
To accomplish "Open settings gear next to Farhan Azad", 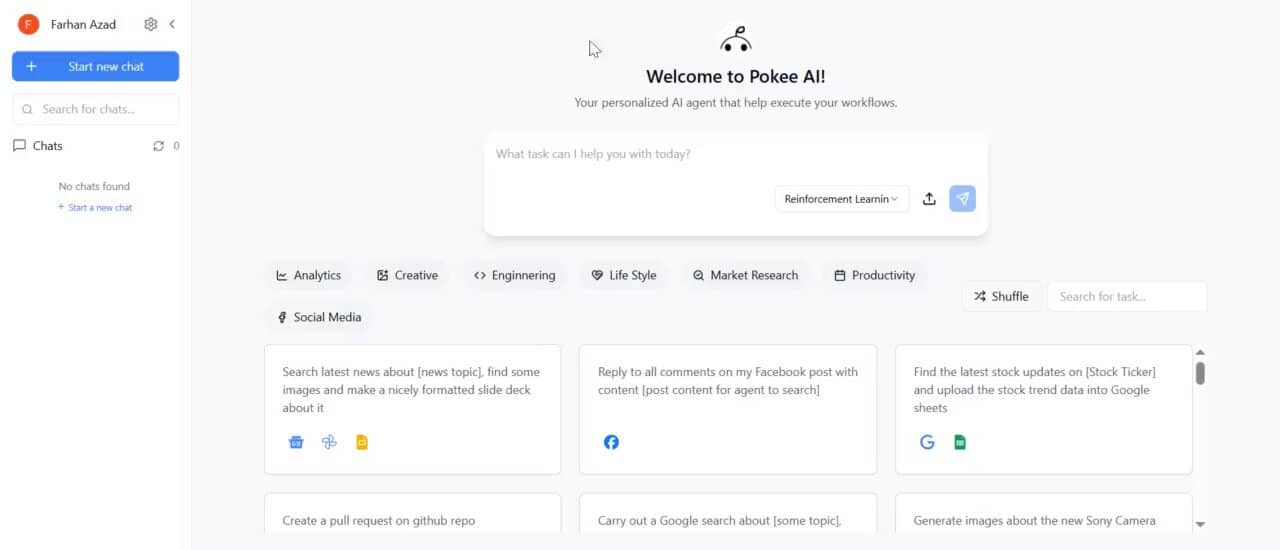I will click(151, 24).
